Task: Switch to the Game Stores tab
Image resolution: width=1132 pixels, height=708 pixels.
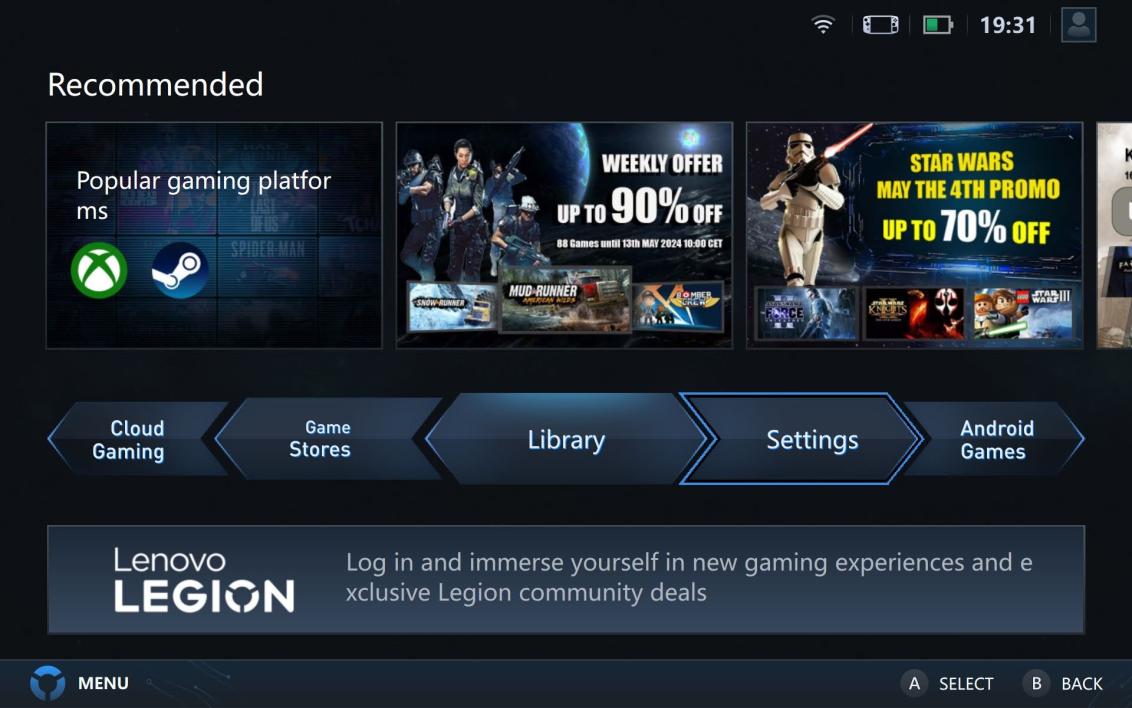Action: click(325, 438)
